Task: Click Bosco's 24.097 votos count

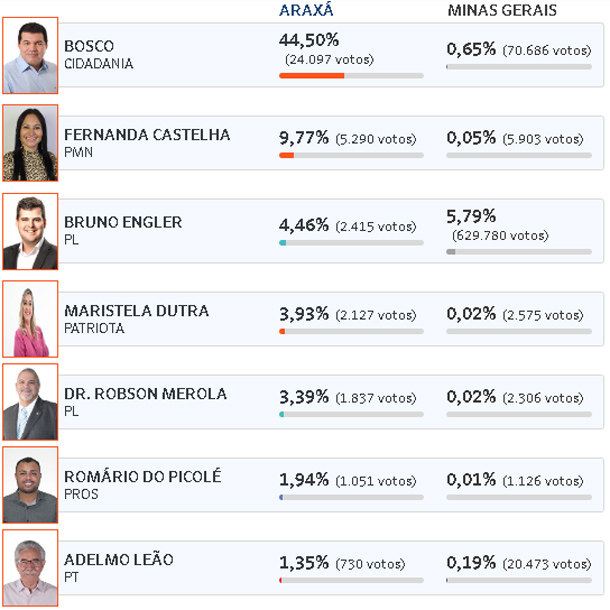Action: (x=329, y=60)
